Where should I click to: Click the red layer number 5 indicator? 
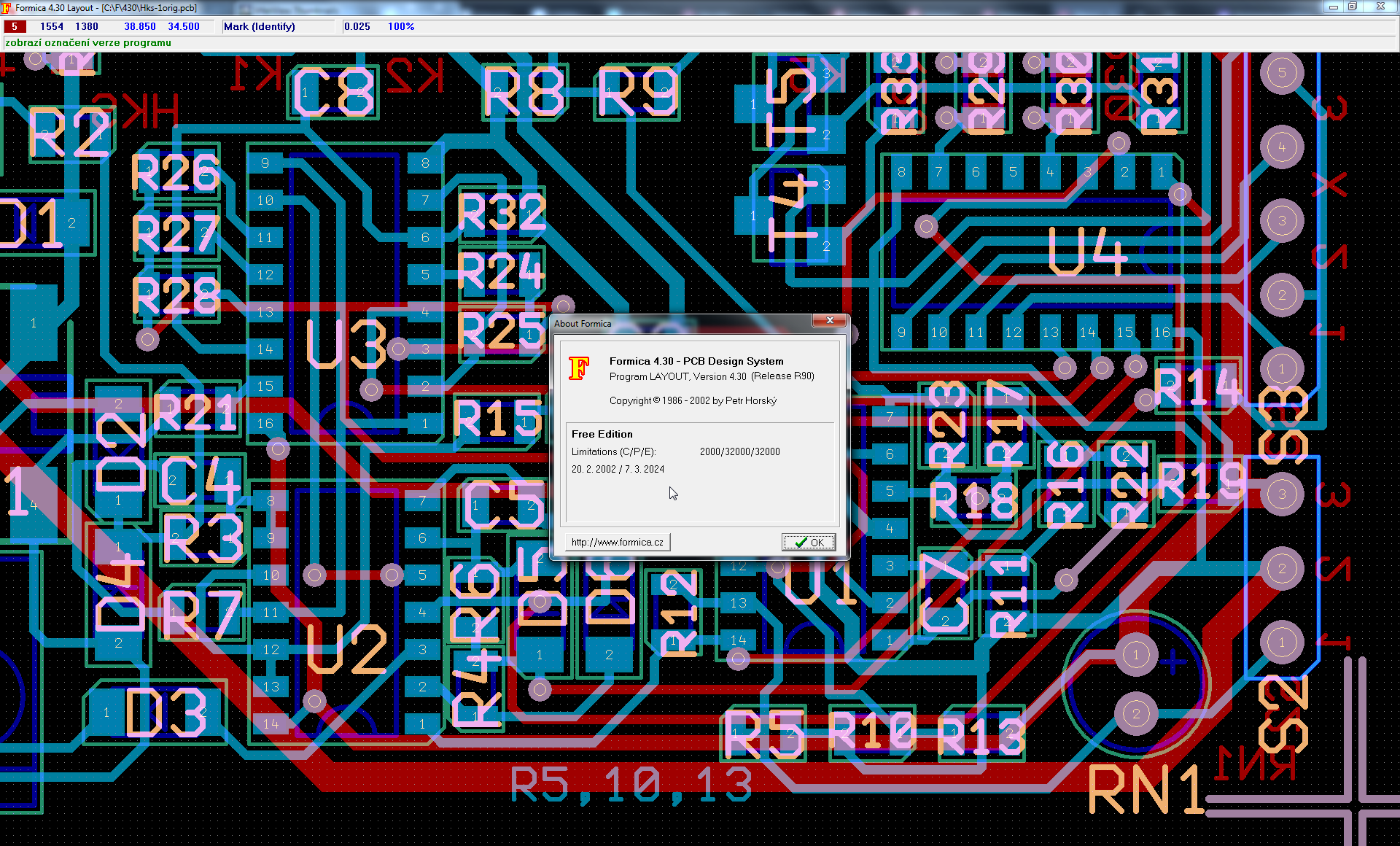tap(15, 26)
